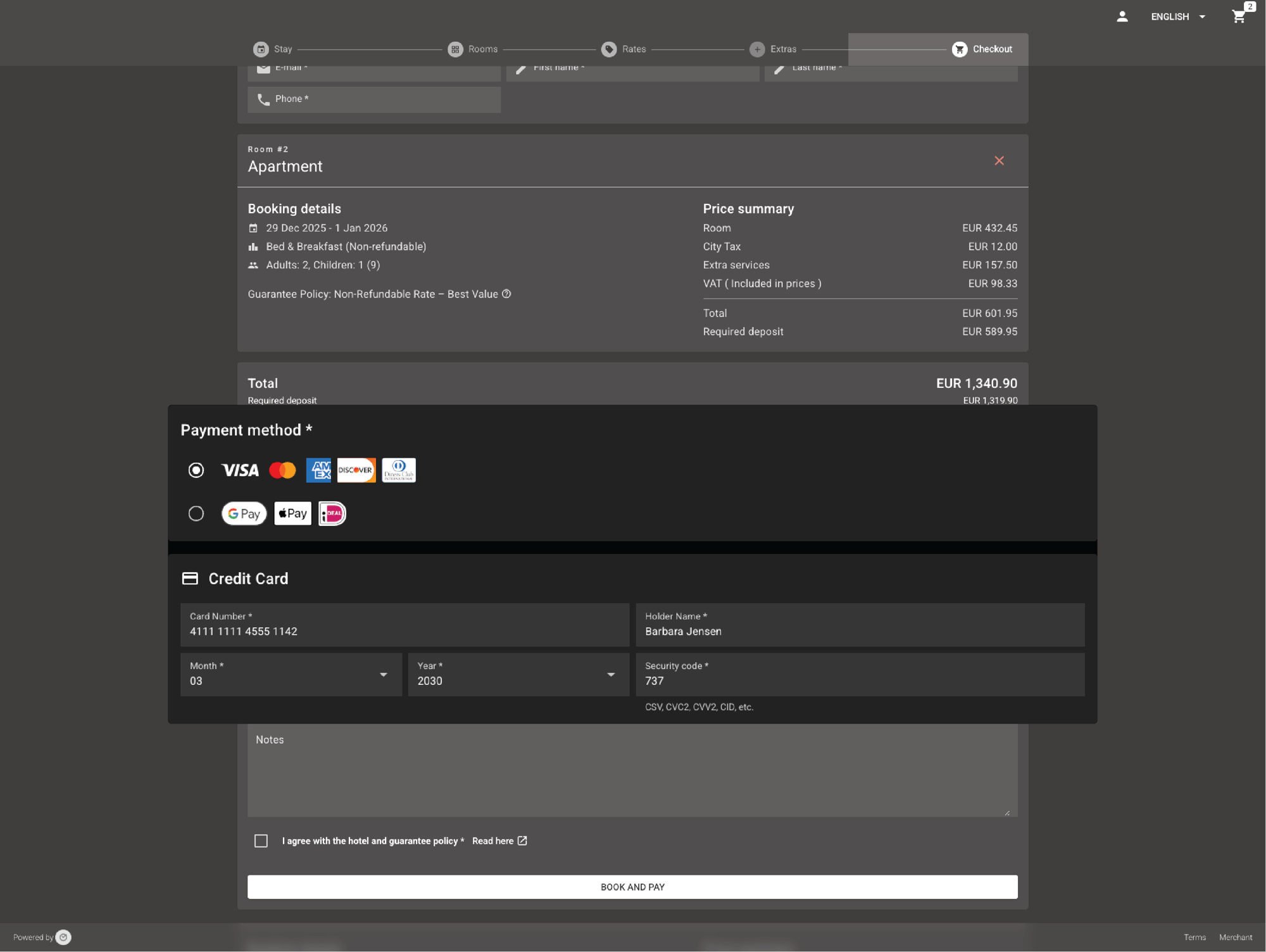Select the credit card payment radio button
The image size is (1266, 952).
196,470
